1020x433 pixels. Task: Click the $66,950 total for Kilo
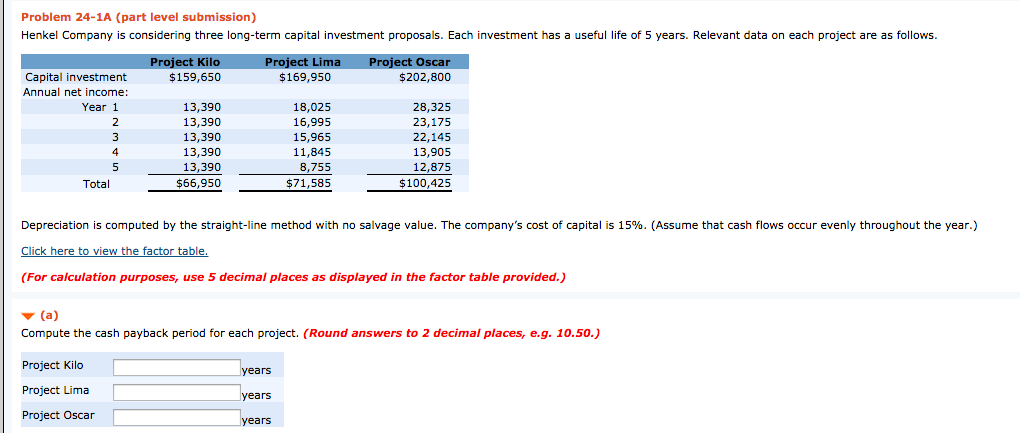tap(198, 184)
